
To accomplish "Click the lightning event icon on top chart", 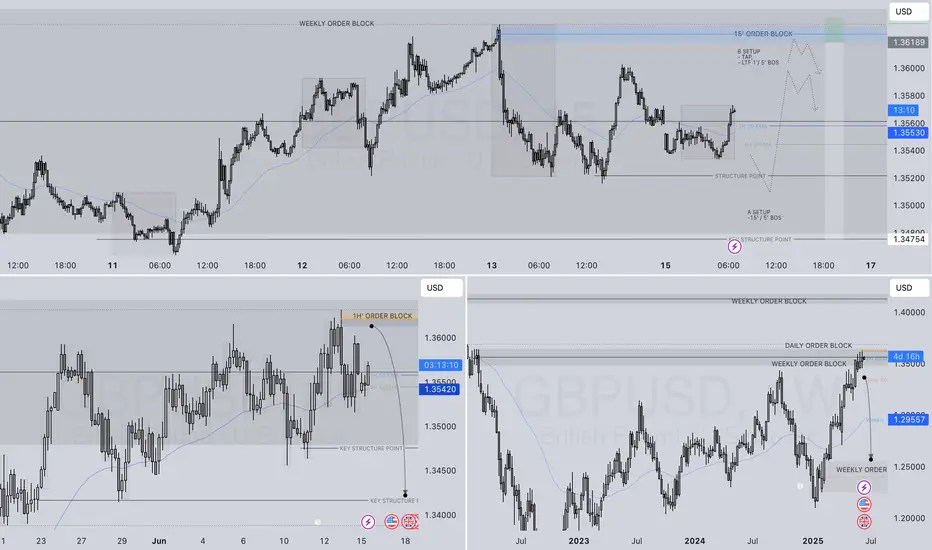I will (734, 246).
